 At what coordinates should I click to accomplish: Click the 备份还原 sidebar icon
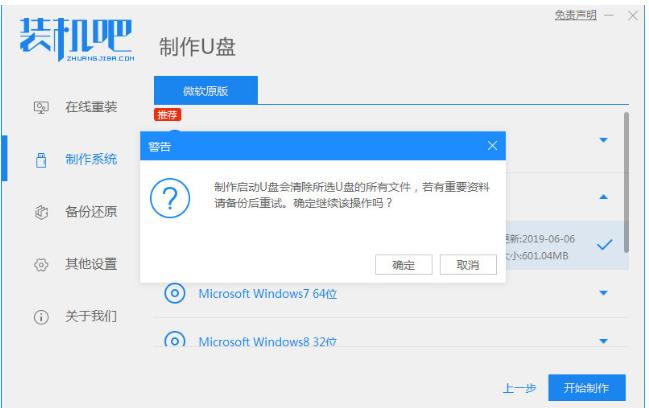pos(41,212)
